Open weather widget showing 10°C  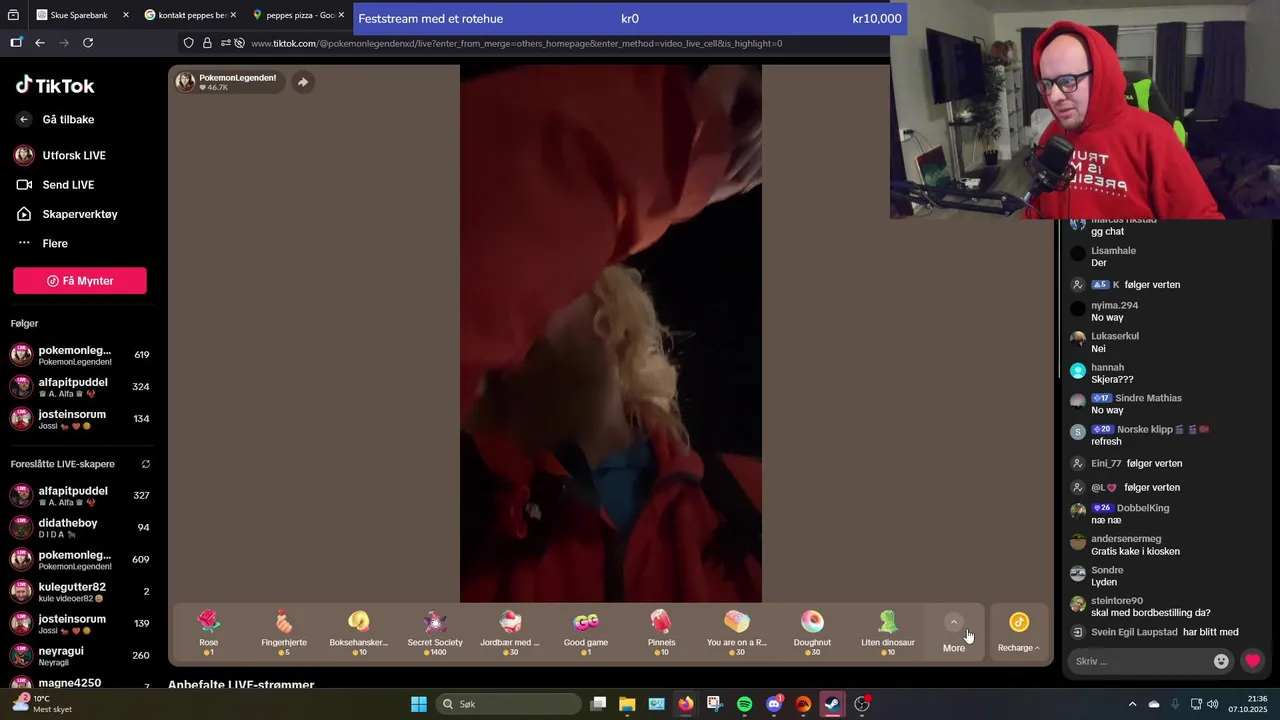[42, 703]
